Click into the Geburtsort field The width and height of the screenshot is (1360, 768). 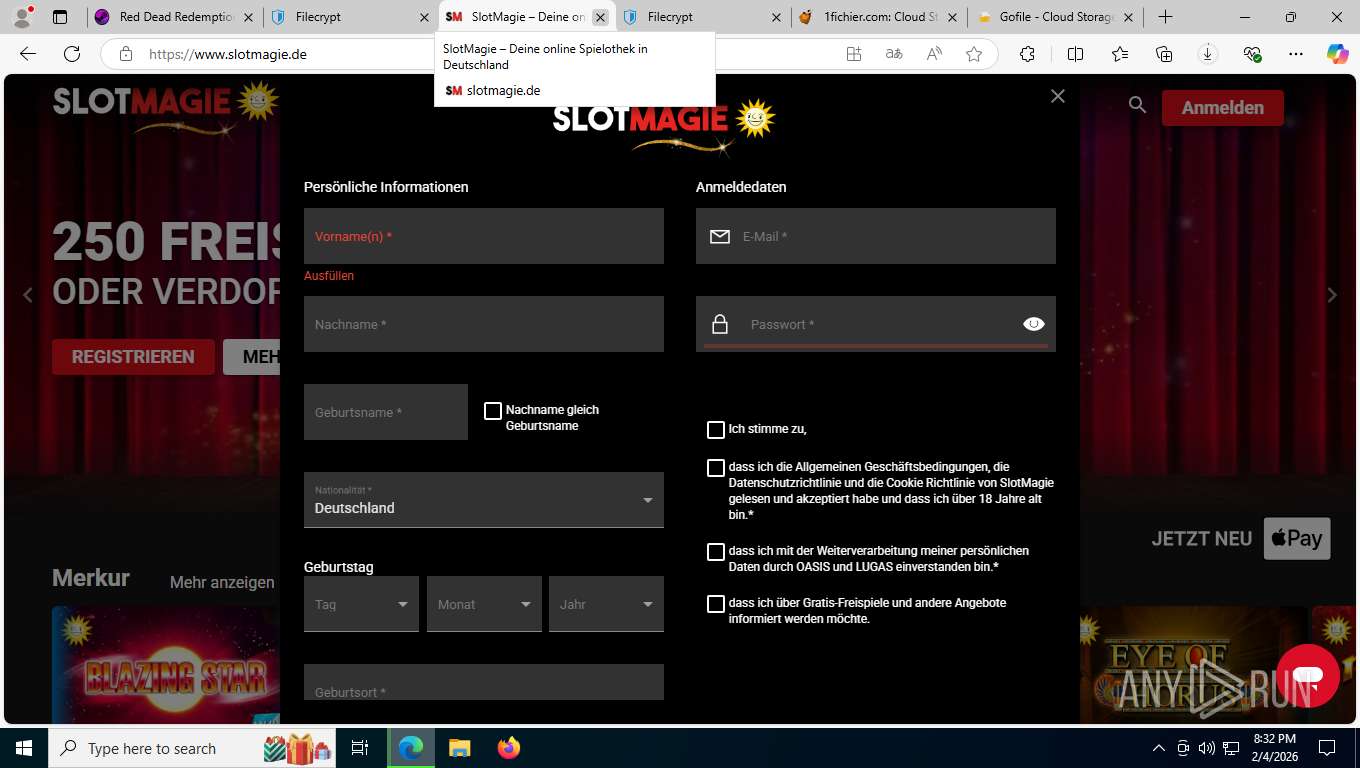point(484,682)
